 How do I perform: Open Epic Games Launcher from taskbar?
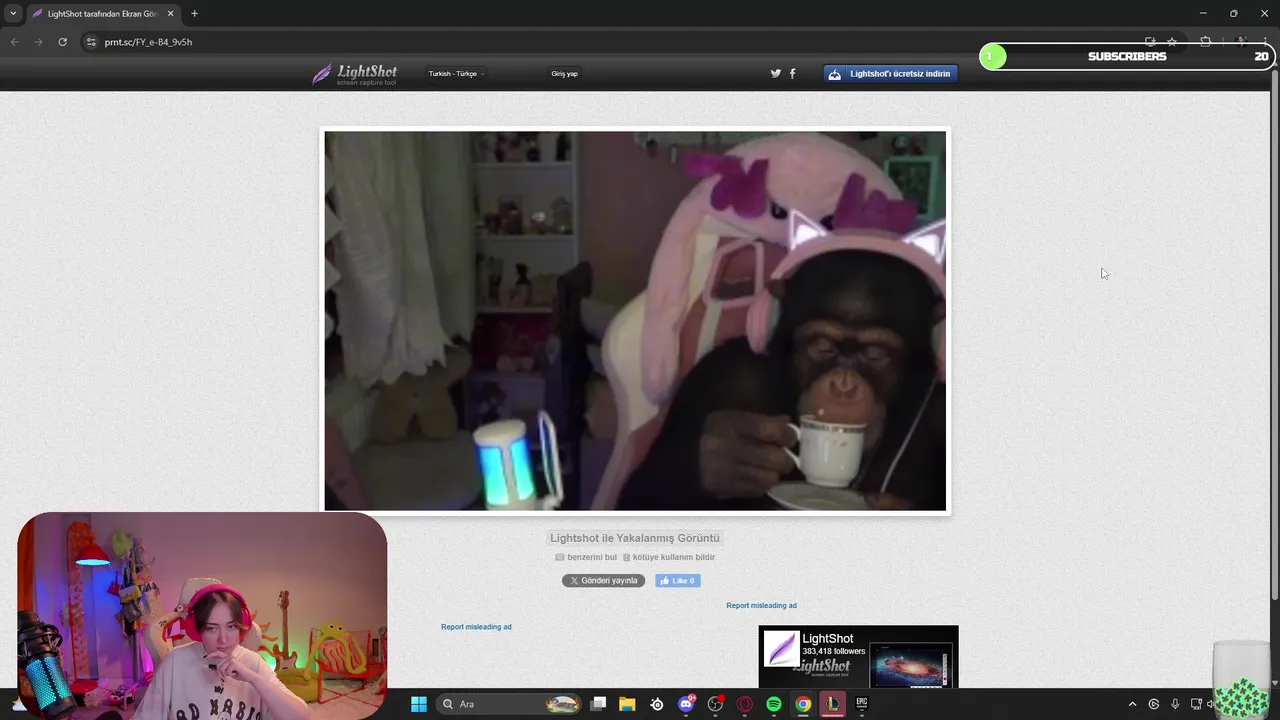pos(862,704)
